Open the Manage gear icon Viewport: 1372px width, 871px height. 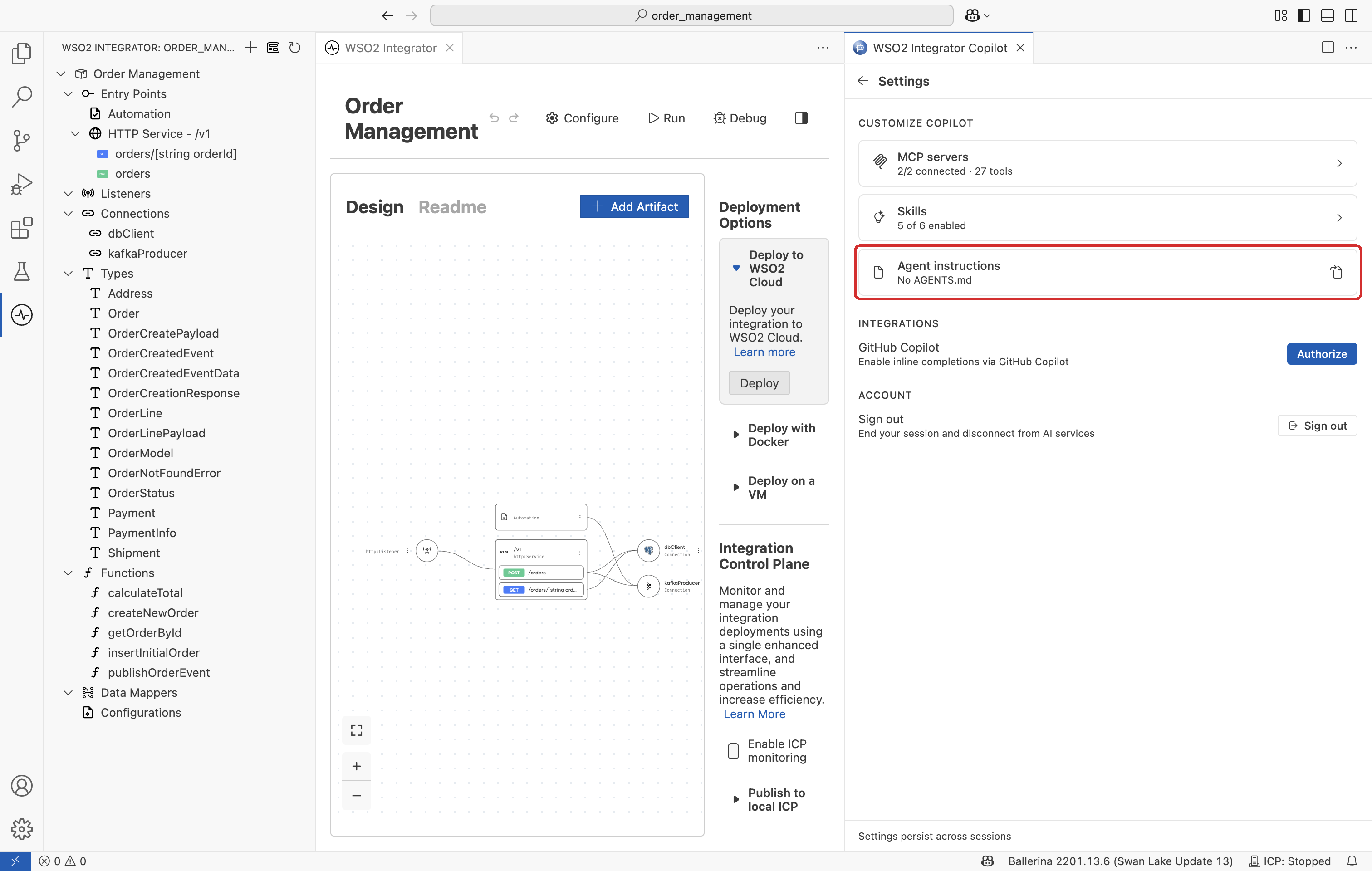[22, 829]
